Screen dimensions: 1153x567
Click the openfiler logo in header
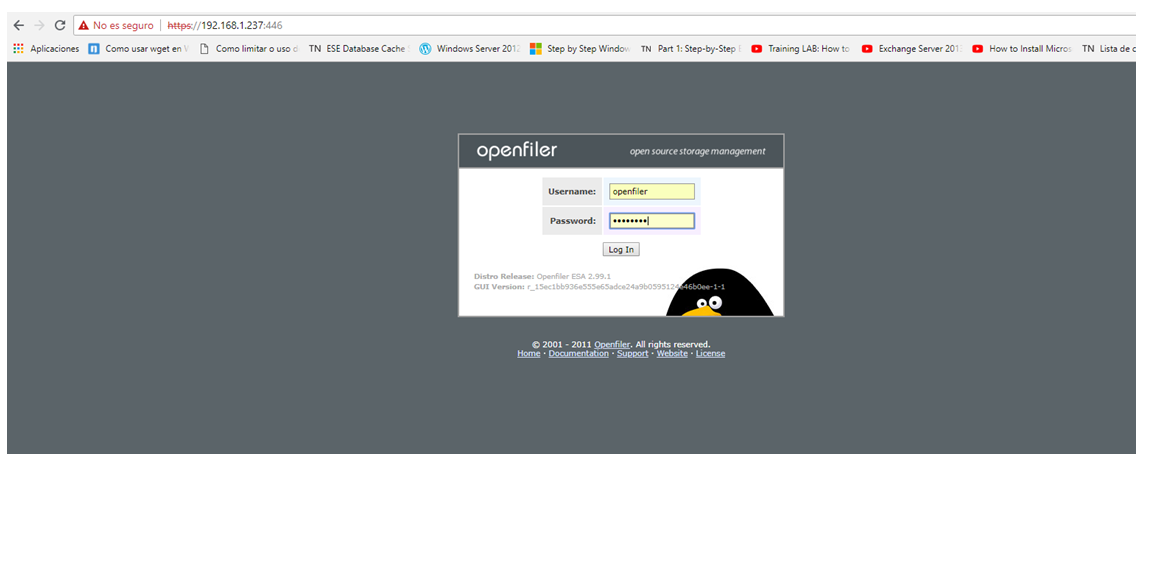pyautogui.click(x=517, y=151)
